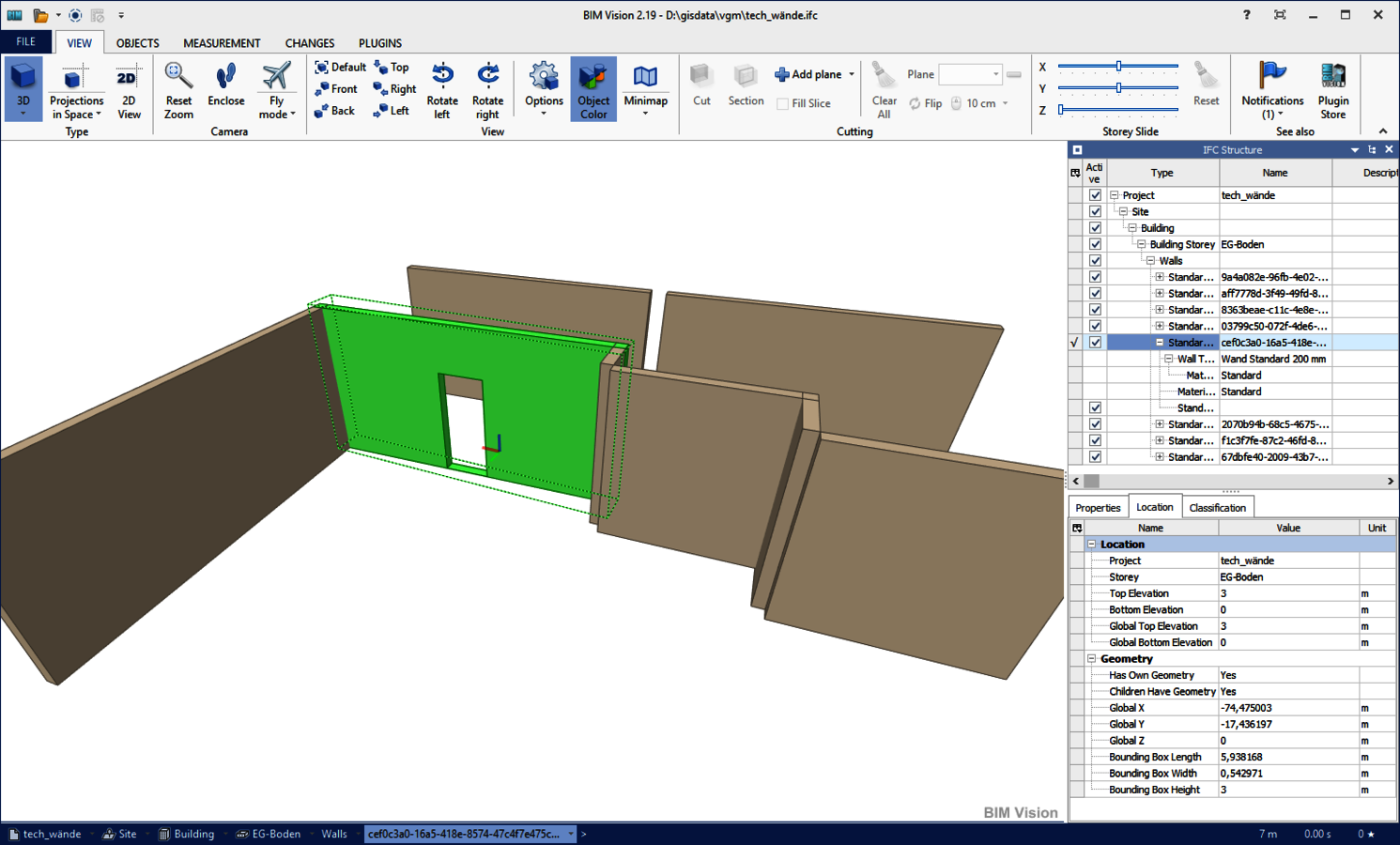Open the MEASUREMENT ribbon tab
Image resolution: width=1400 pixels, height=845 pixels.
point(222,43)
